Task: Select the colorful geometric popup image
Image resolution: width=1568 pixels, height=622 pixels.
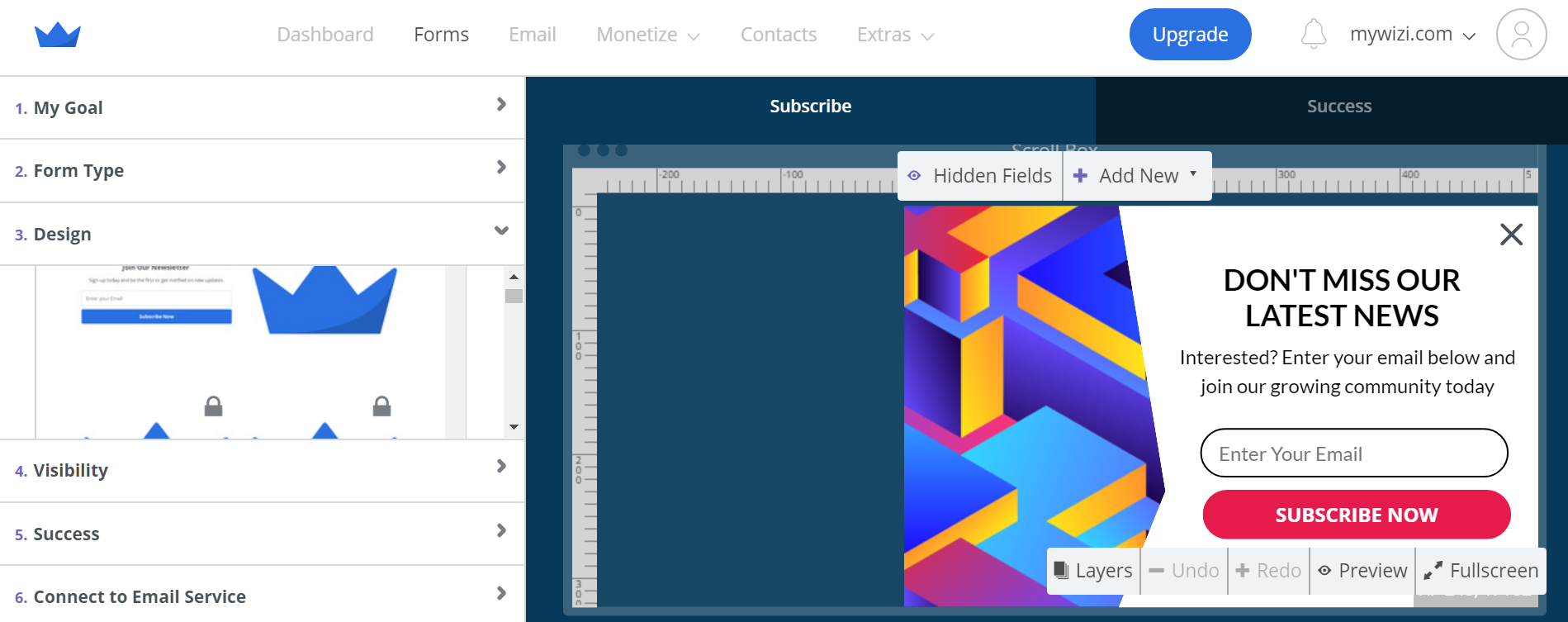Action: (x=1034, y=406)
